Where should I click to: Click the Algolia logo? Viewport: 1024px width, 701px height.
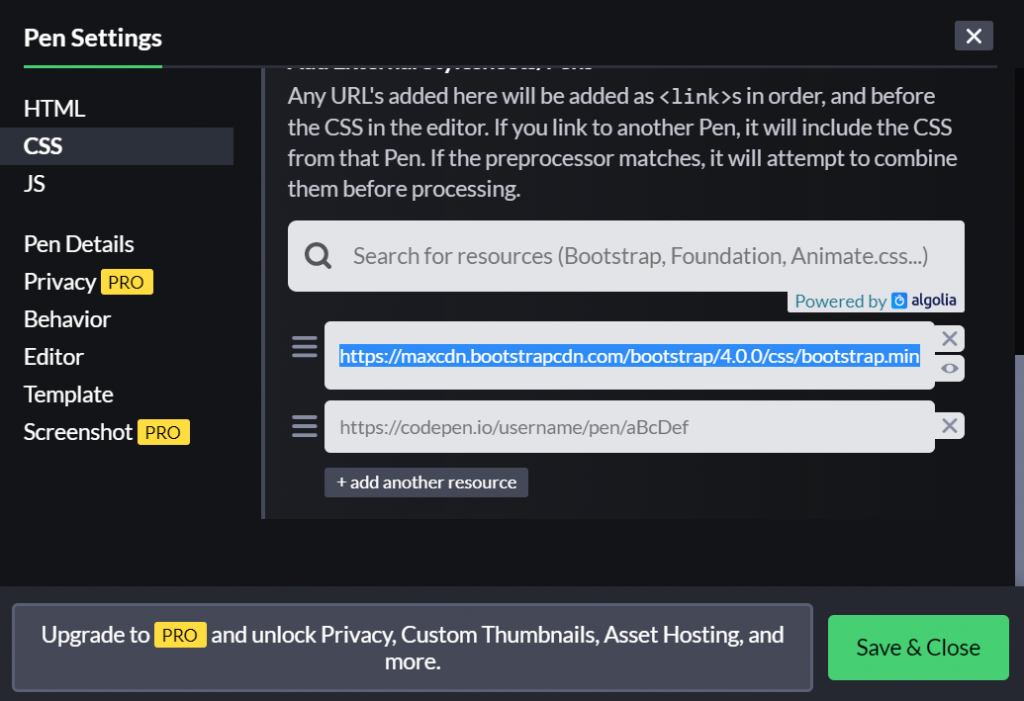pyautogui.click(x=924, y=301)
